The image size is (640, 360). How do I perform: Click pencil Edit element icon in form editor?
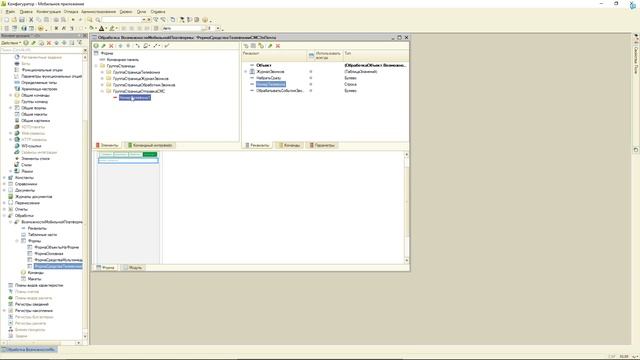104,46
